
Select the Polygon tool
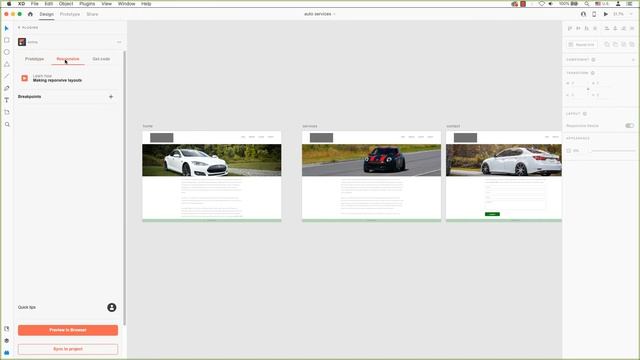(7, 64)
